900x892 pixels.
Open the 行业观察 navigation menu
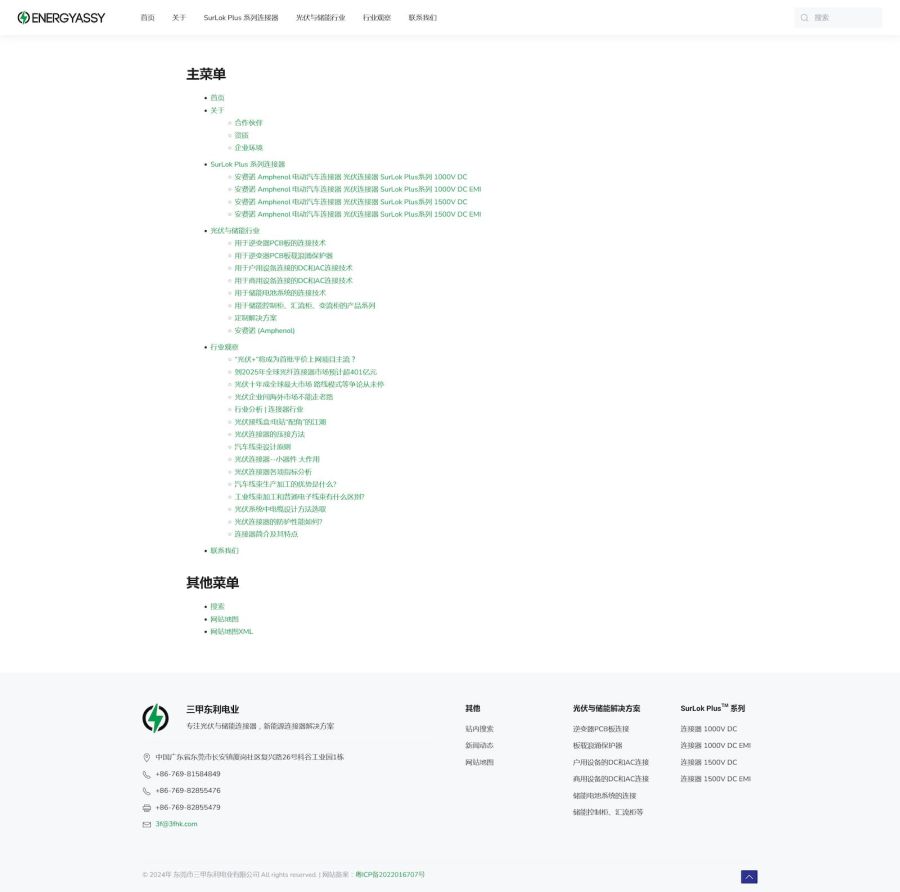377,18
